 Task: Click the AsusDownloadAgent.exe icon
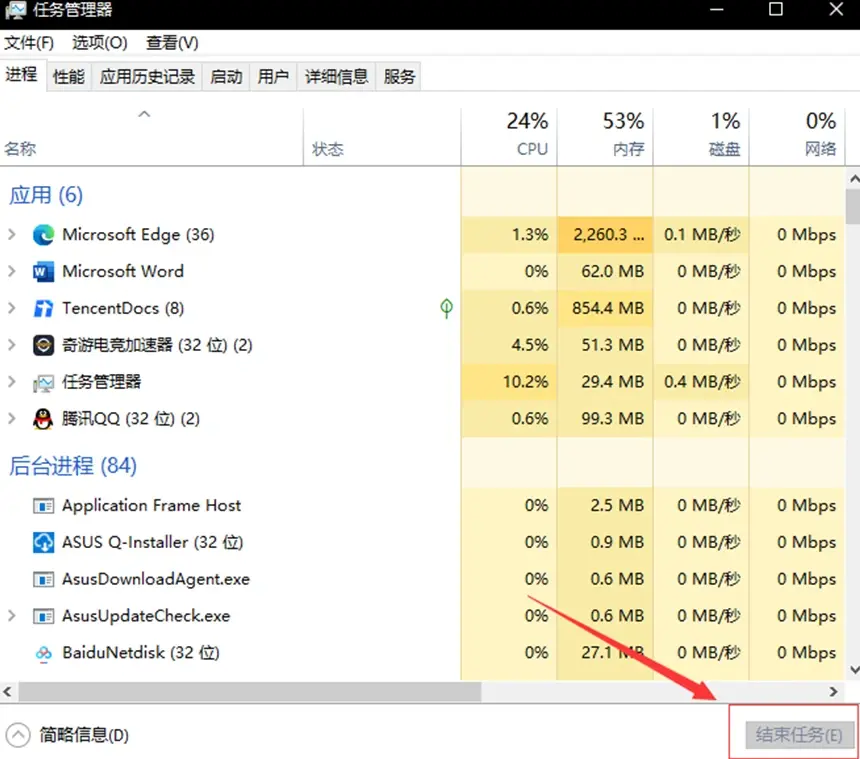(43, 579)
